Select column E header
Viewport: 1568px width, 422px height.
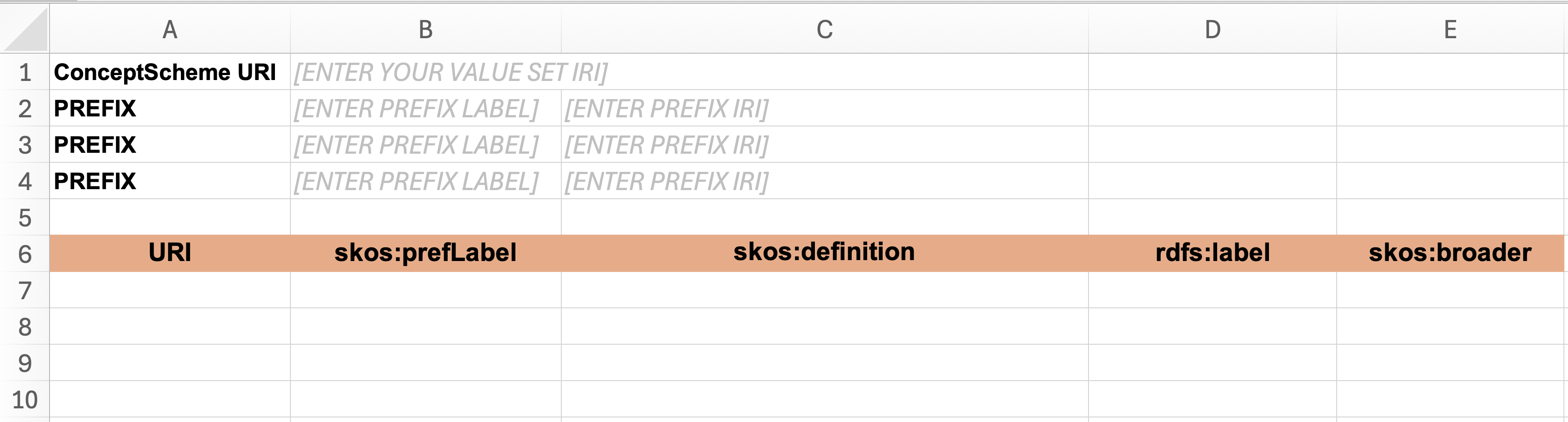(1451, 29)
